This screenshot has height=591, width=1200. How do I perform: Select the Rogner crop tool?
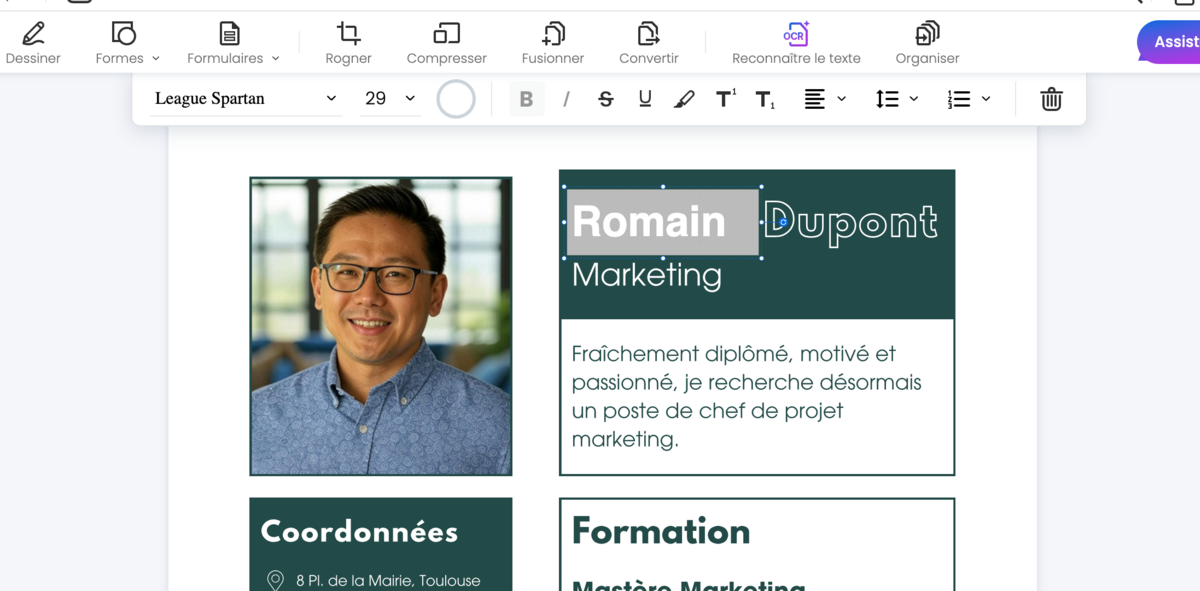348,43
